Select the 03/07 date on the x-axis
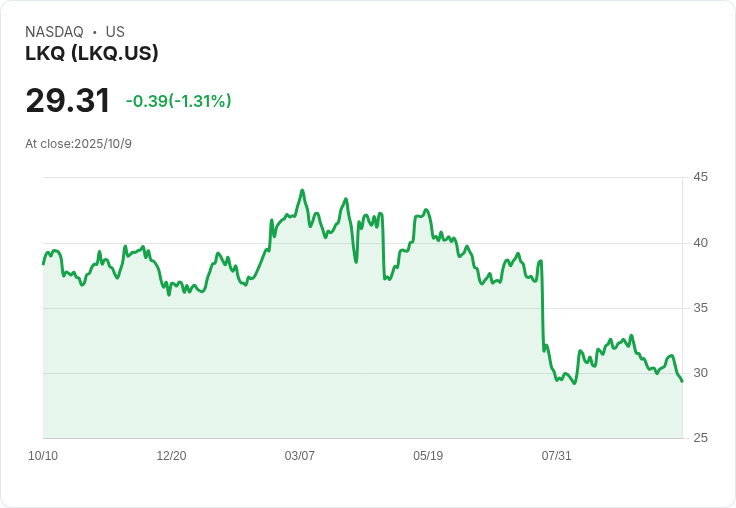 pos(299,456)
